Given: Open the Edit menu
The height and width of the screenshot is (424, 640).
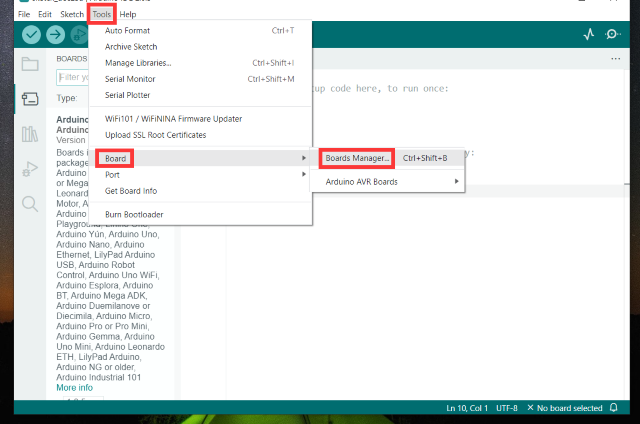Looking at the screenshot, I should click(45, 14).
